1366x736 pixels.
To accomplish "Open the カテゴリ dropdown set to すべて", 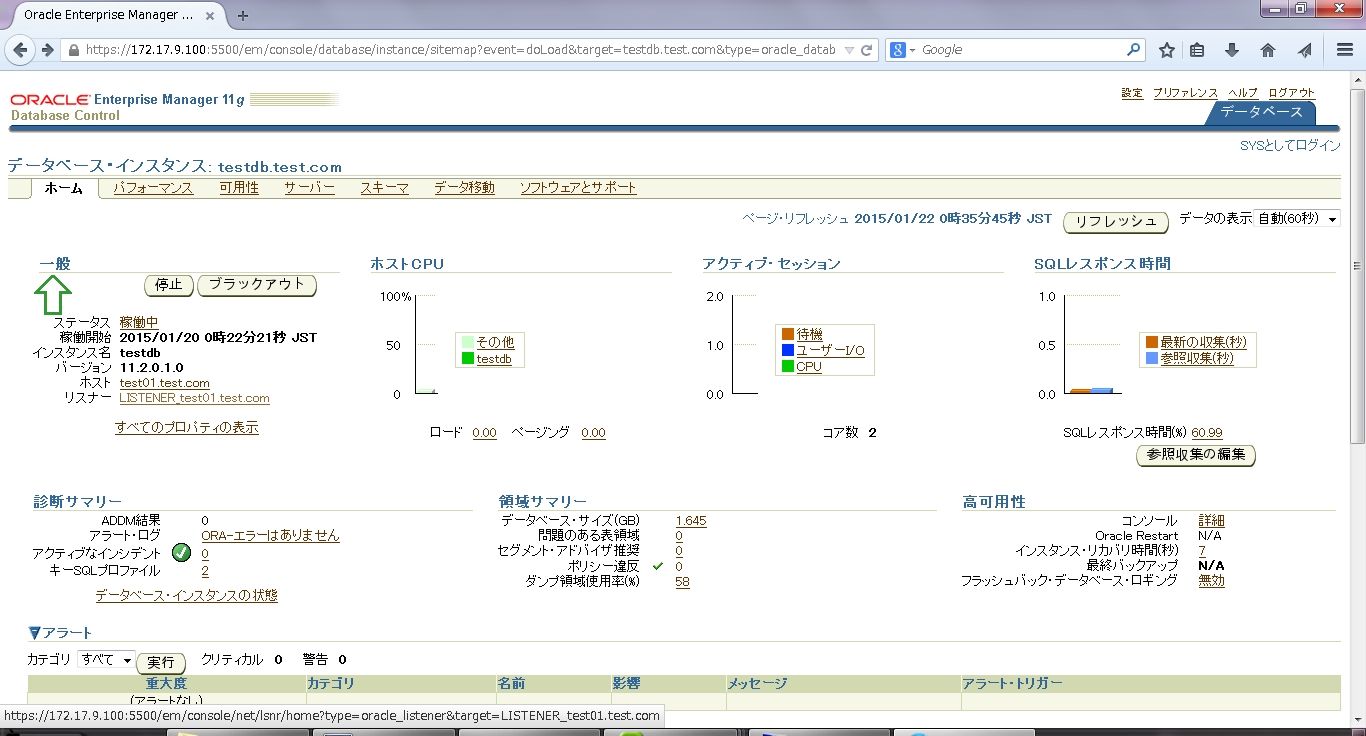I will tap(106, 660).
